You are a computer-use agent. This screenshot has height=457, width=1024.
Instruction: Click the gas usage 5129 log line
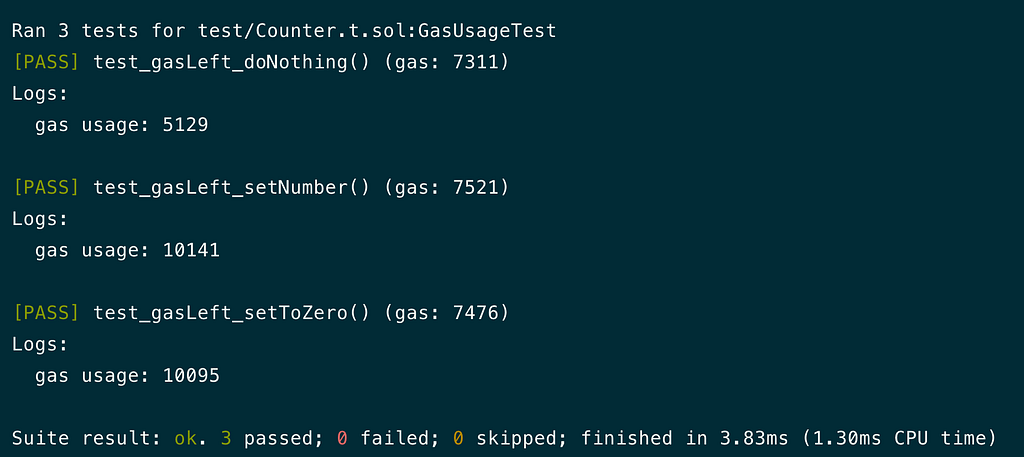click(x=121, y=125)
